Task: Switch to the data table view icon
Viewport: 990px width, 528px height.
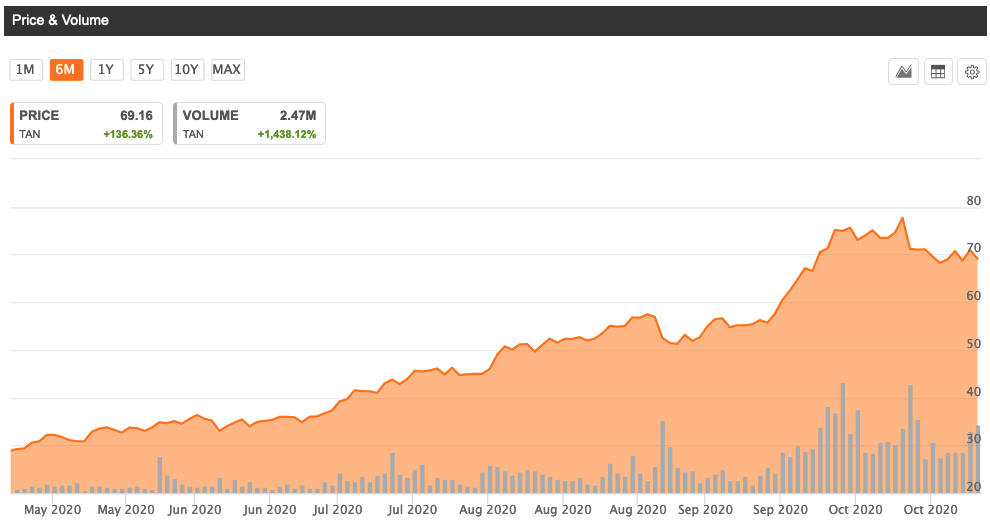Action: click(x=937, y=71)
